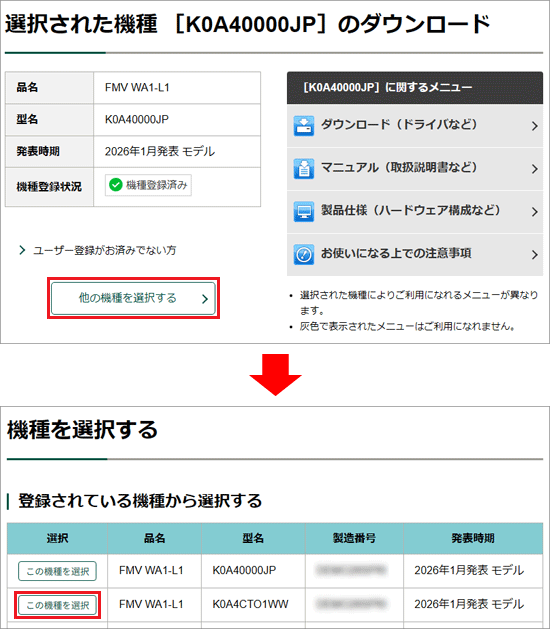Click the download drive icon

(x=304, y=126)
